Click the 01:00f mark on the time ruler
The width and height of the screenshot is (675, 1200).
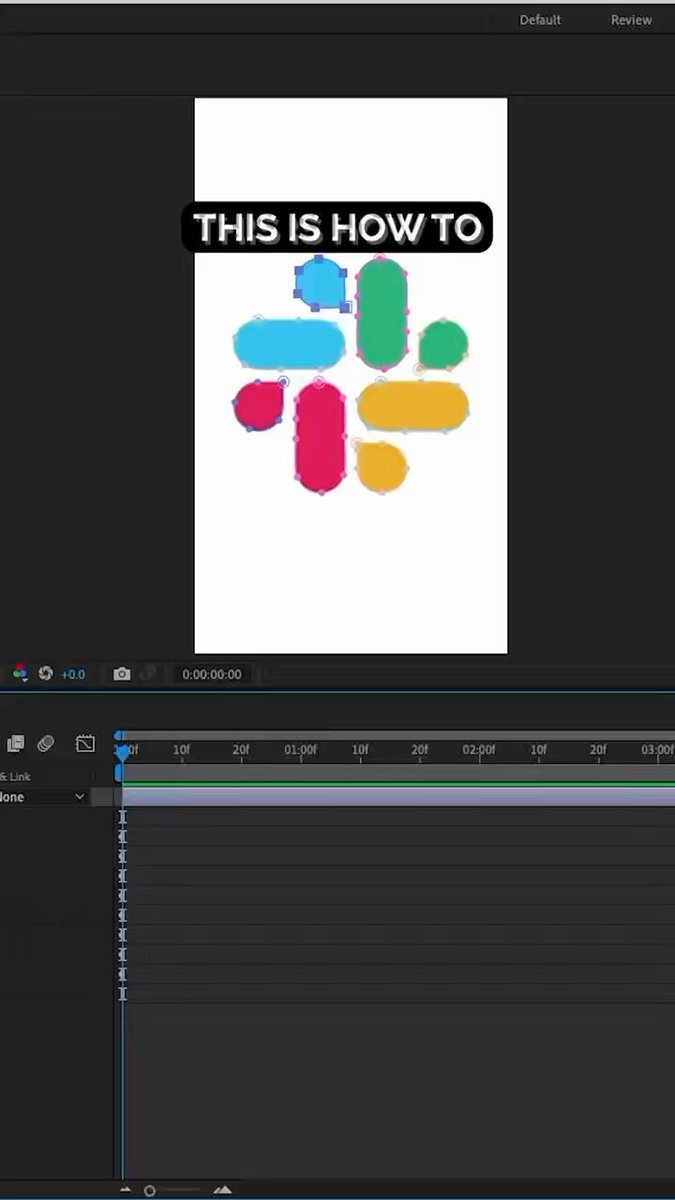[x=300, y=749]
